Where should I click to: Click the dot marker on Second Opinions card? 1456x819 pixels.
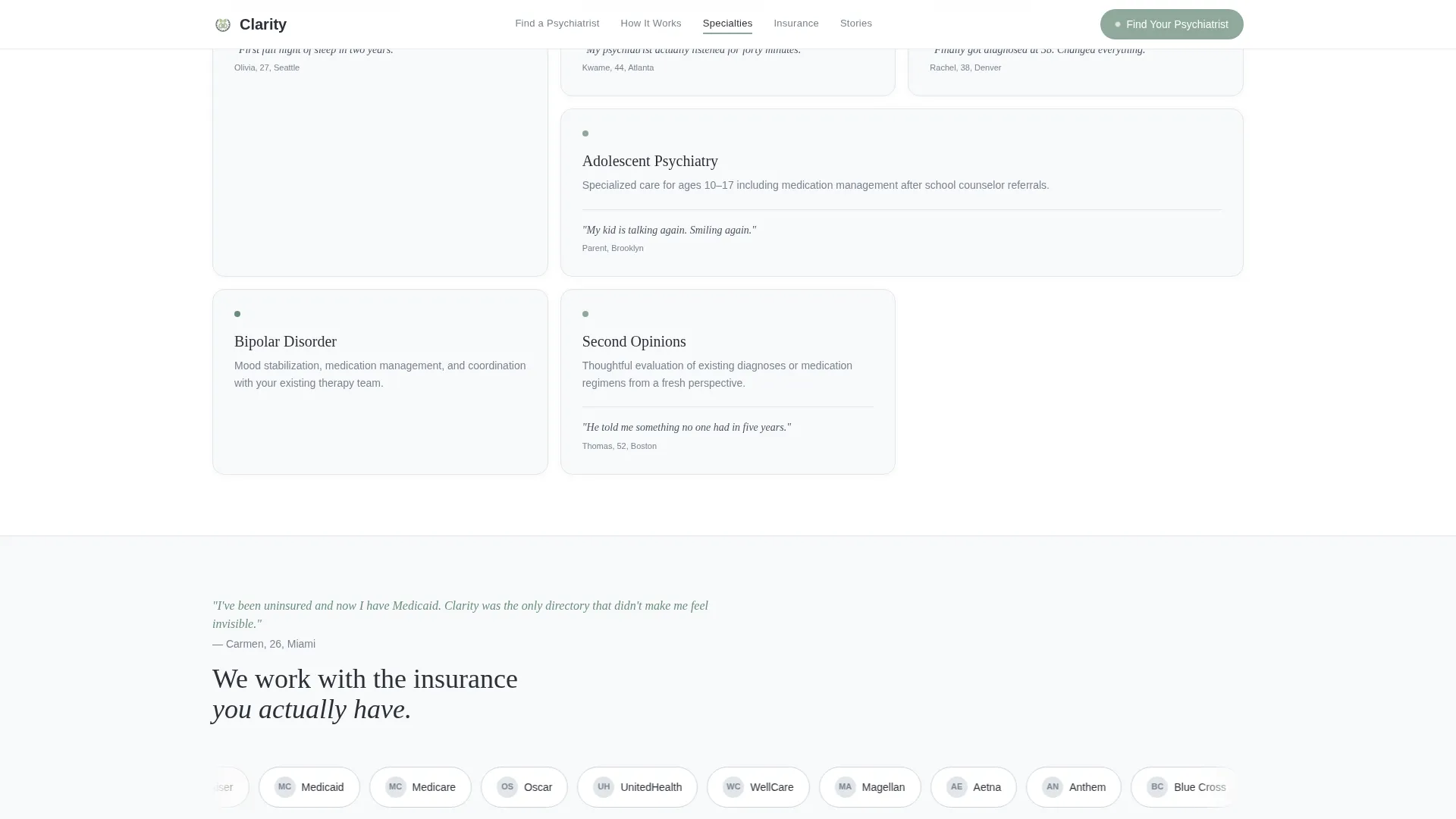coord(585,314)
